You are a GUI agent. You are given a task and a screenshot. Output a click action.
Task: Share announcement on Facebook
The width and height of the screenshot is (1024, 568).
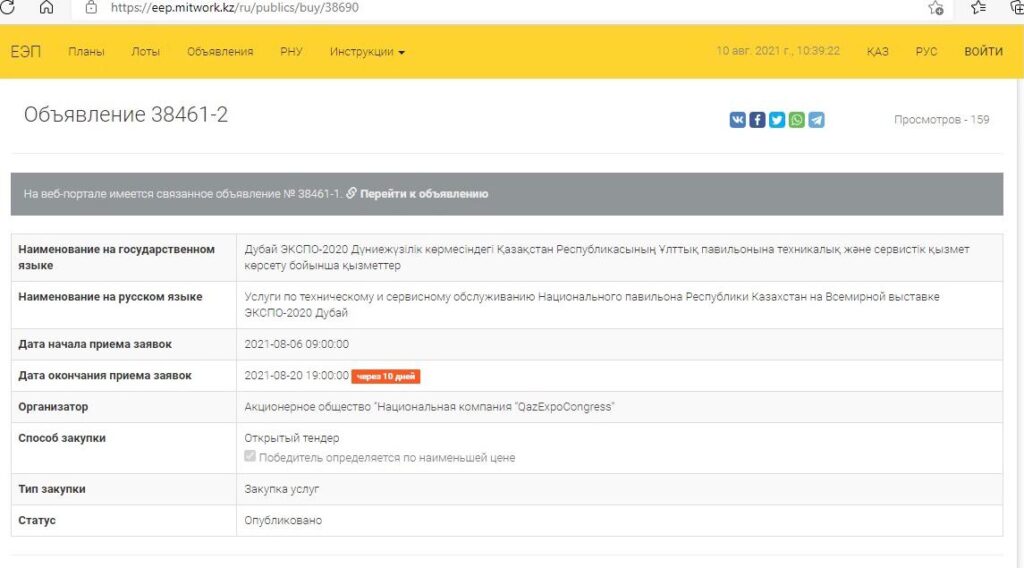pos(757,120)
